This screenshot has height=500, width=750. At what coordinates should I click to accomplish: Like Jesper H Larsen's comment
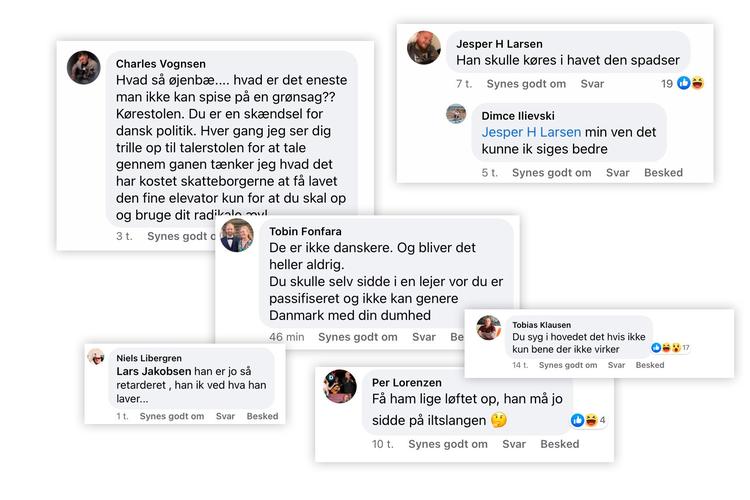coord(538,84)
